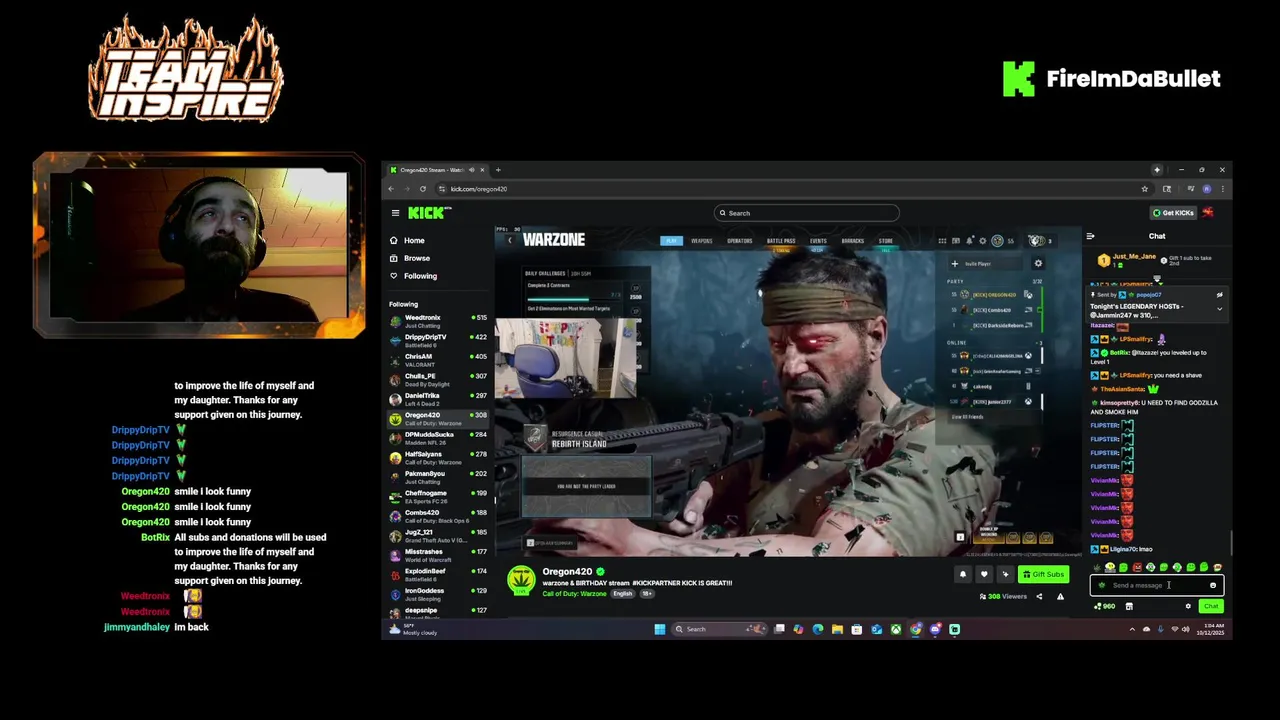This screenshot has width=1280, height=720.
Task: Open the user avatar menu on Kick
Action: pyautogui.click(x=1208, y=213)
